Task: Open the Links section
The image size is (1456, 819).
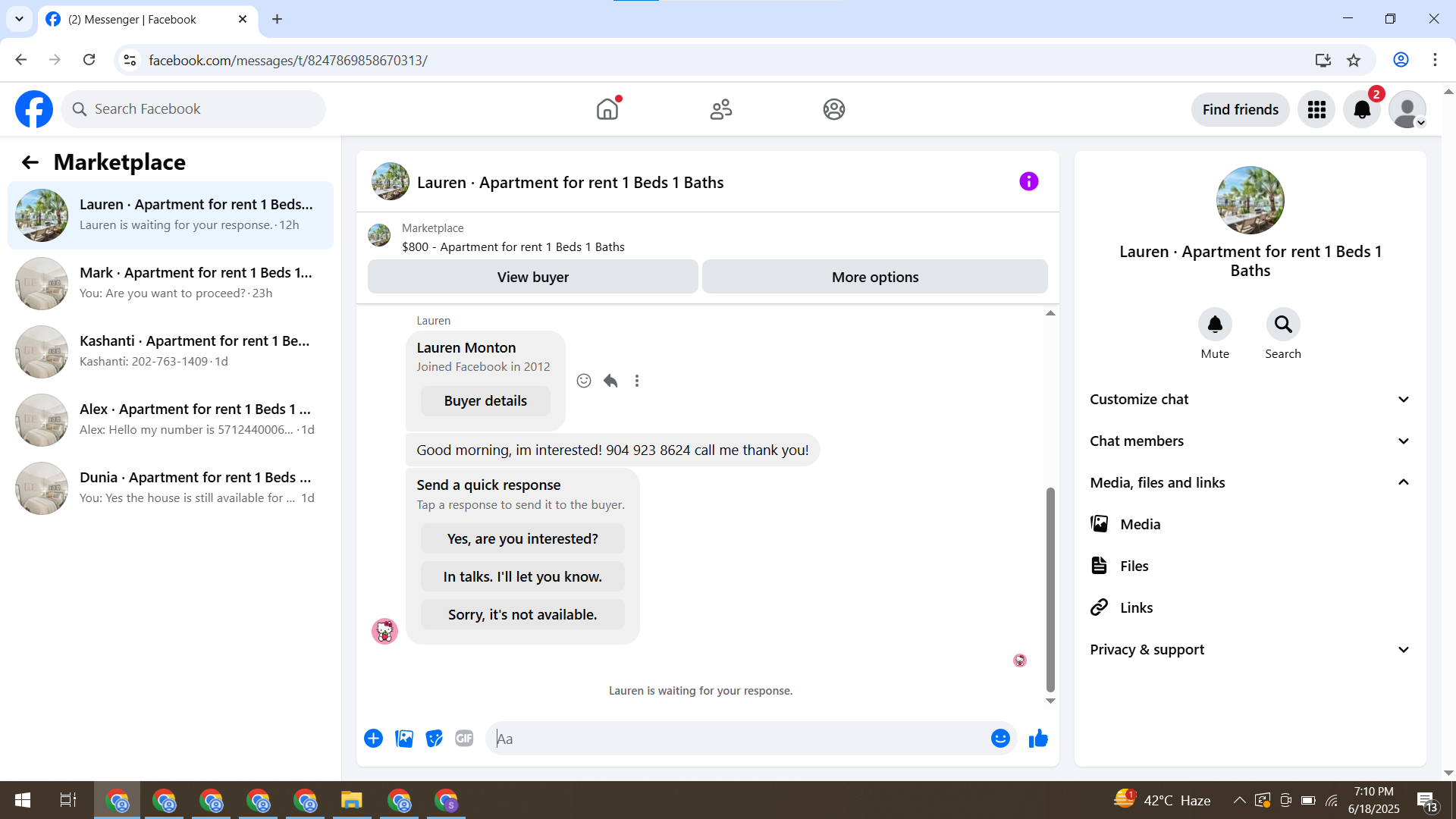Action: pos(1250,607)
